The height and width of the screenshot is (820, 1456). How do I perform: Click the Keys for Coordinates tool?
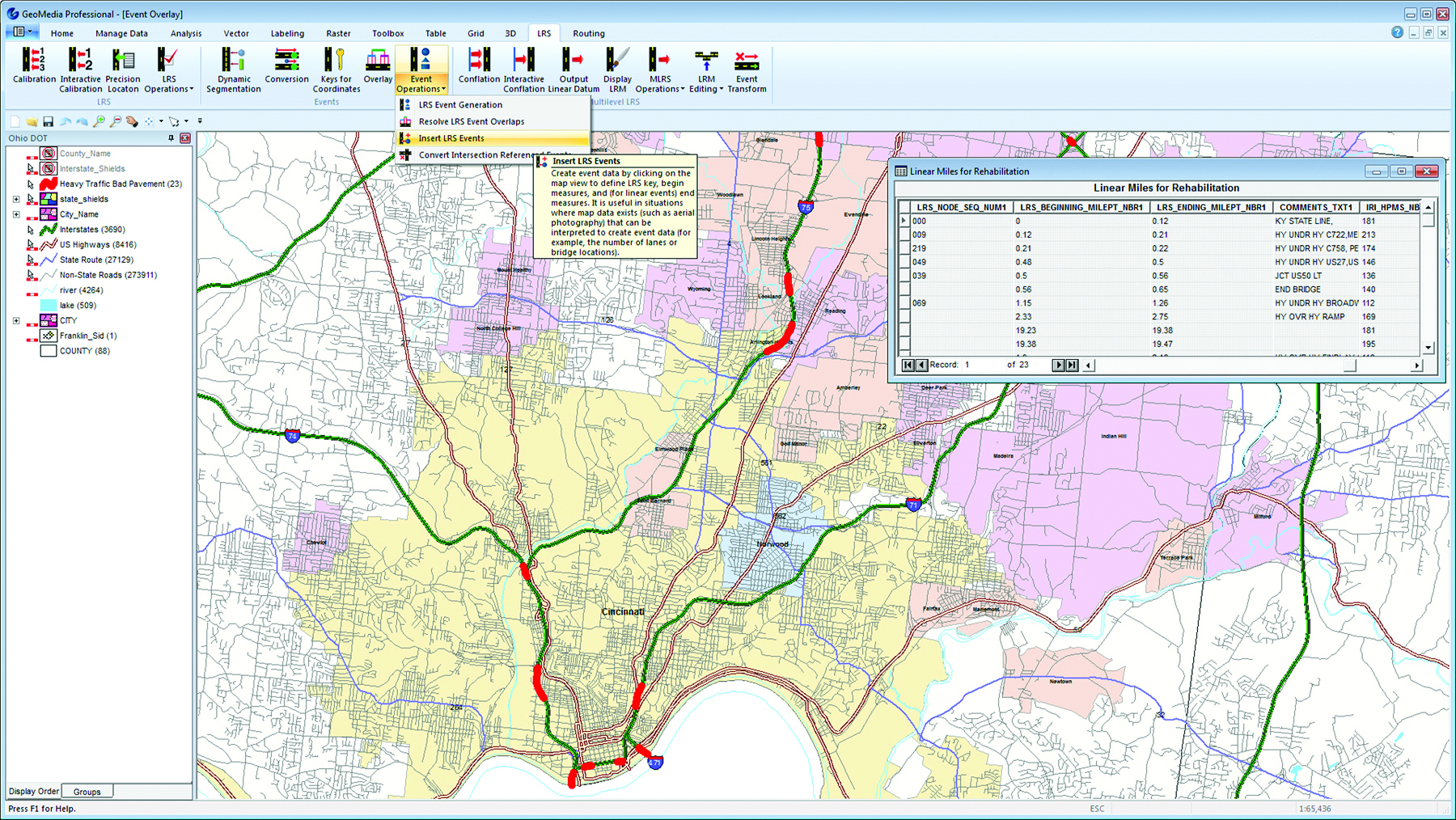[x=336, y=70]
